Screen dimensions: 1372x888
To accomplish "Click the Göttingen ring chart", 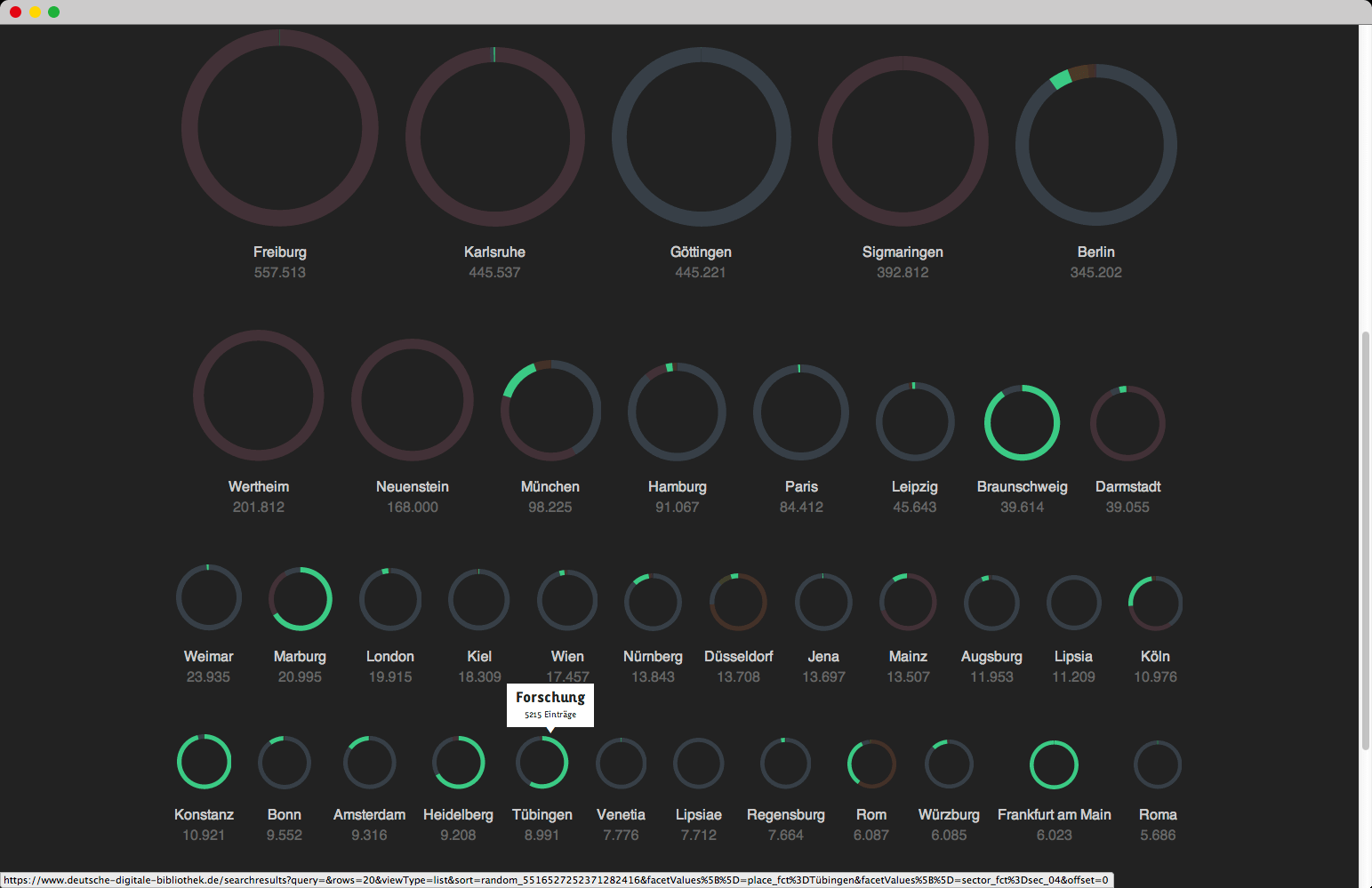I will tap(701, 137).
